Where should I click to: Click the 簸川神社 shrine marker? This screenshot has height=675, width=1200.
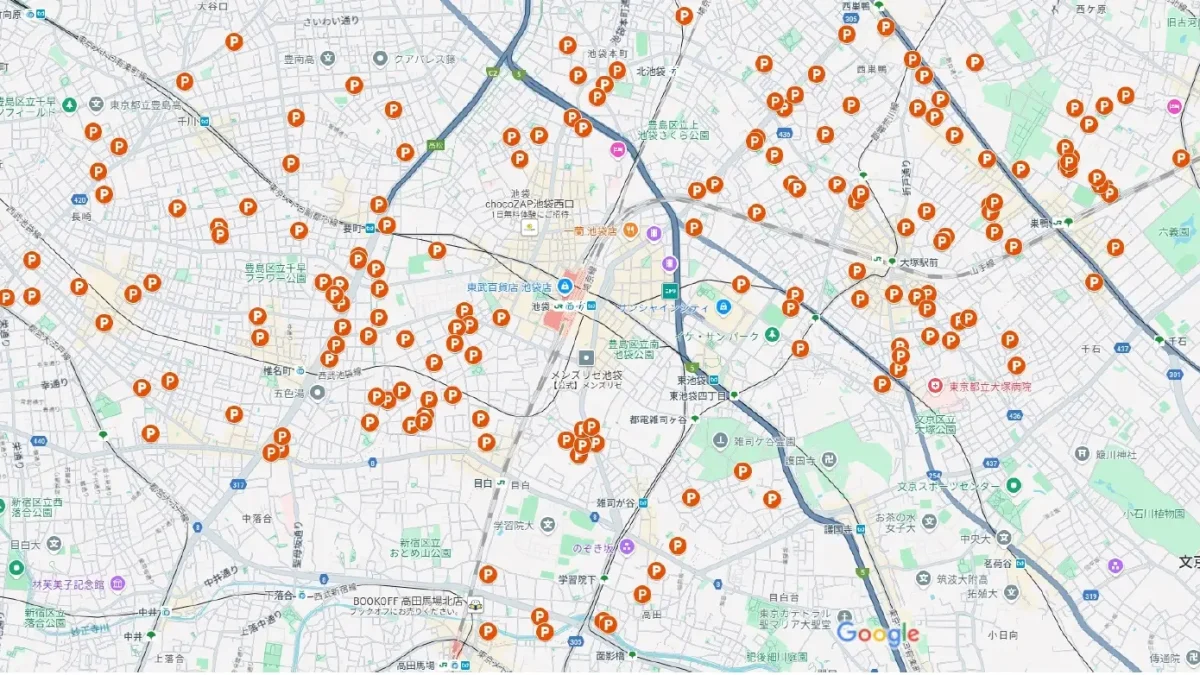tap(1080, 453)
